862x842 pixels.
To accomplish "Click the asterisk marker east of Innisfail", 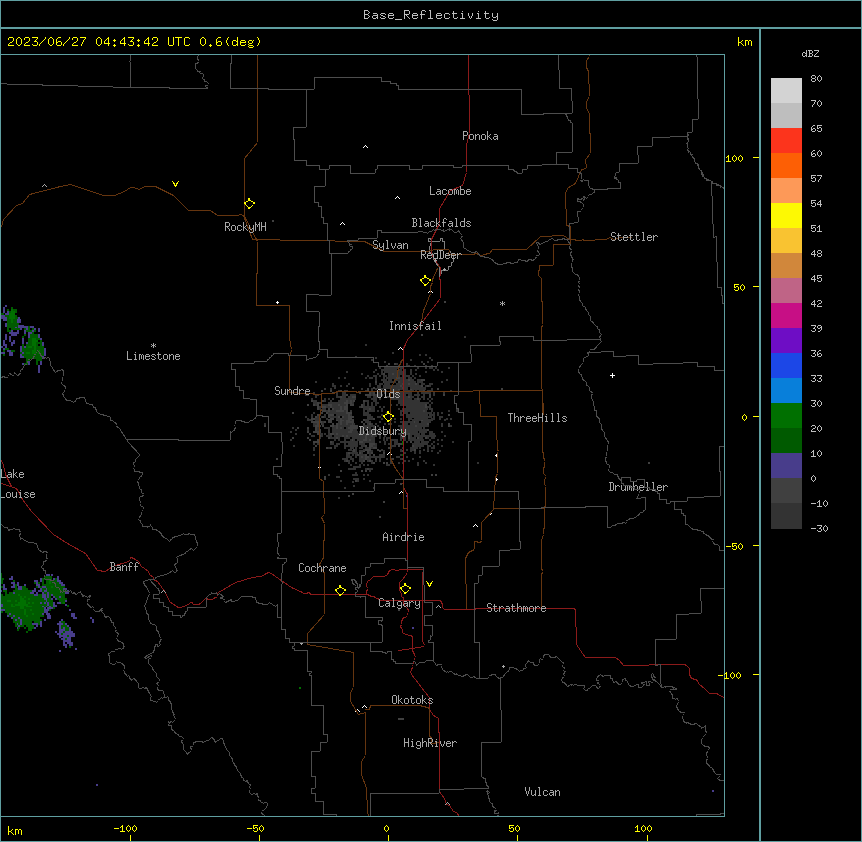I will [502, 303].
